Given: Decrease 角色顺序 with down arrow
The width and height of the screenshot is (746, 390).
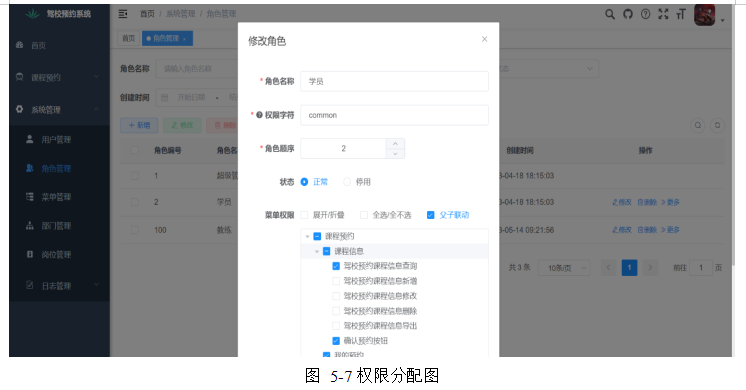Looking at the screenshot, I should coord(395,154).
